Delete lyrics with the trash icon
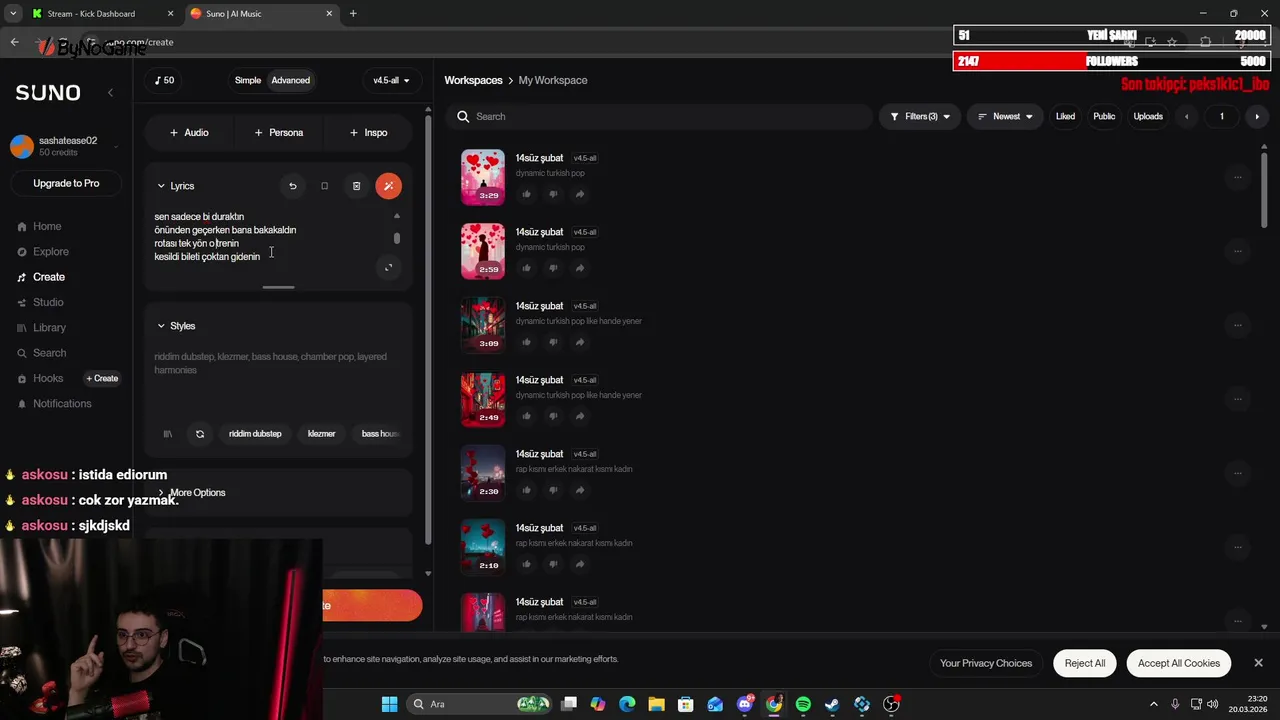The width and height of the screenshot is (1280, 720). coord(356,186)
